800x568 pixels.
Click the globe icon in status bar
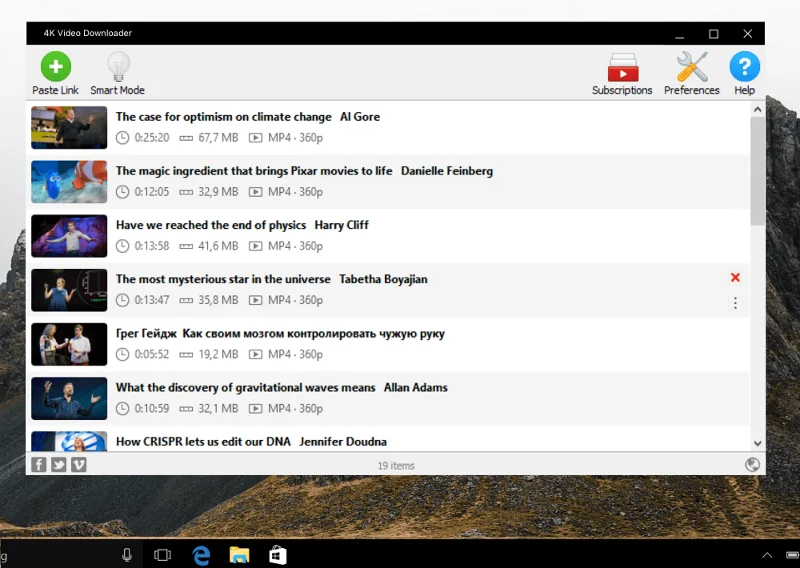tap(752, 464)
